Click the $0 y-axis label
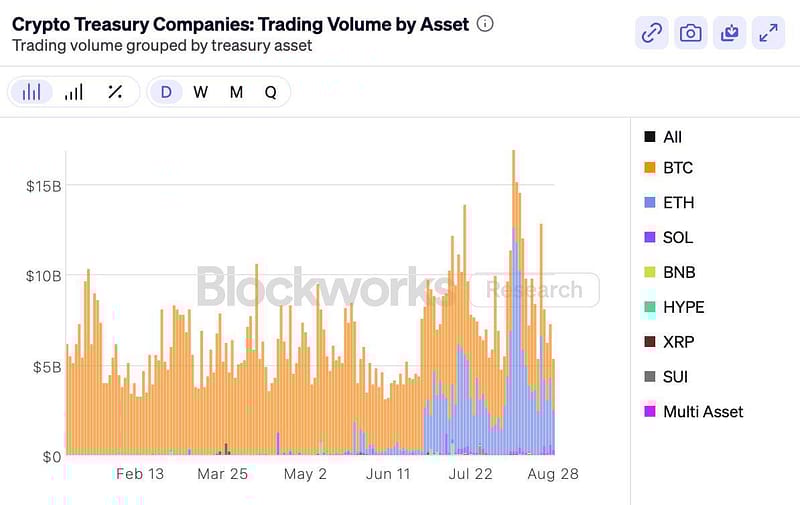Screen dimensions: 800x505 pyautogui.click(x=52, y=457)
